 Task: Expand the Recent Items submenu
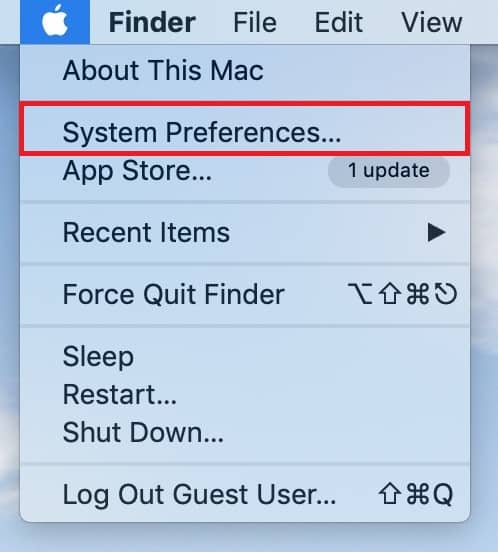tap(245, 232)
